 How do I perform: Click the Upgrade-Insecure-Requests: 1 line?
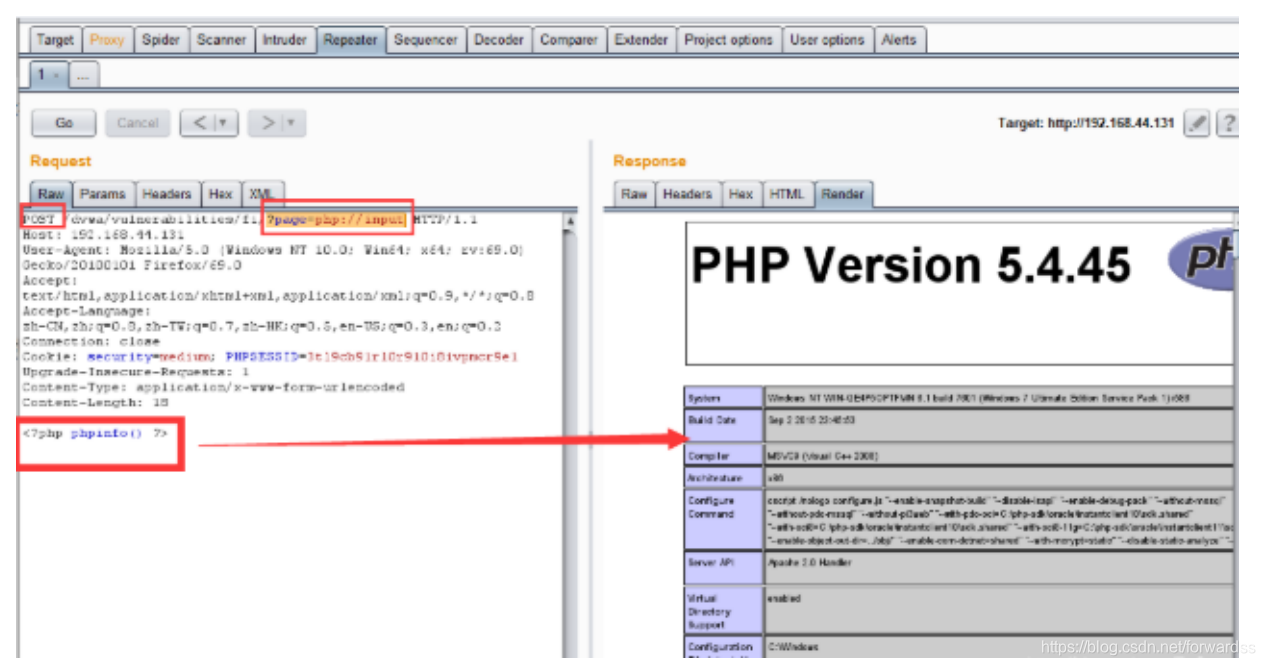(136, 371)
